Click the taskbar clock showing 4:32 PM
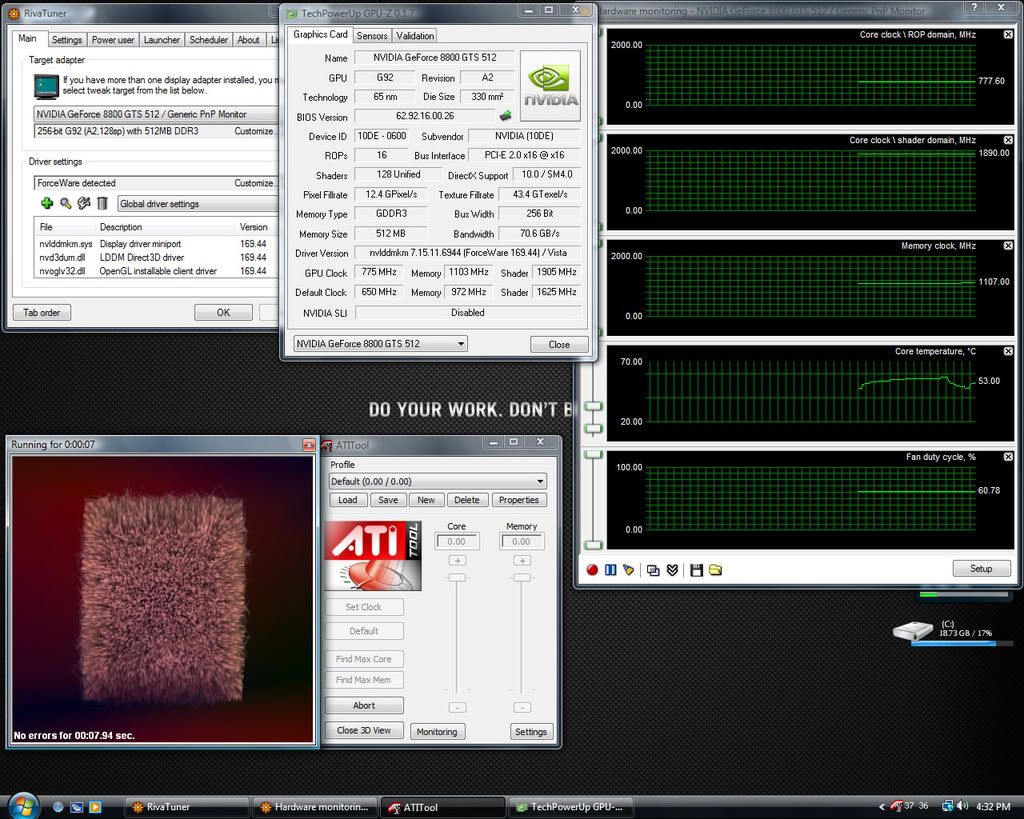 click(x=993, y=807)
